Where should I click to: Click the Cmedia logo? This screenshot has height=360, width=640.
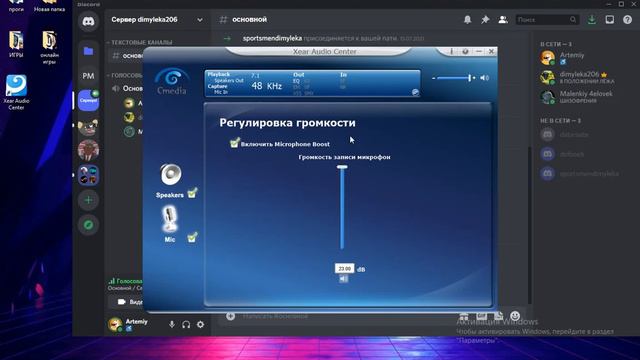tap(172, 81)
